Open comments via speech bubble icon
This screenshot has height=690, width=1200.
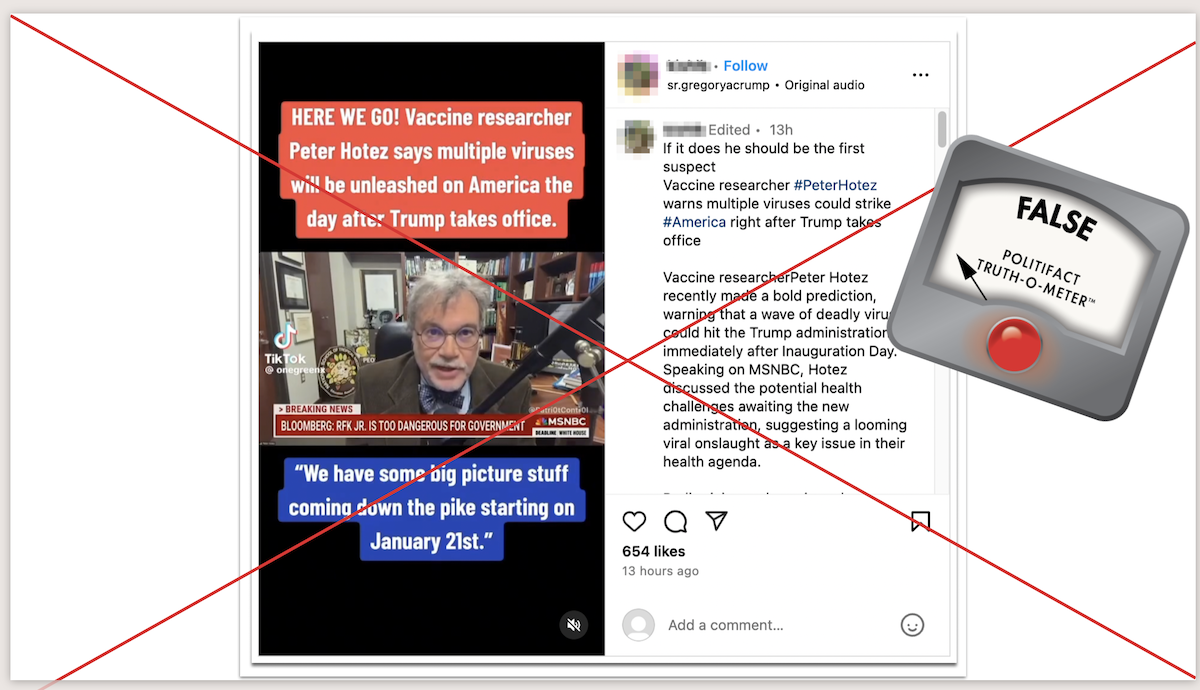676,521
